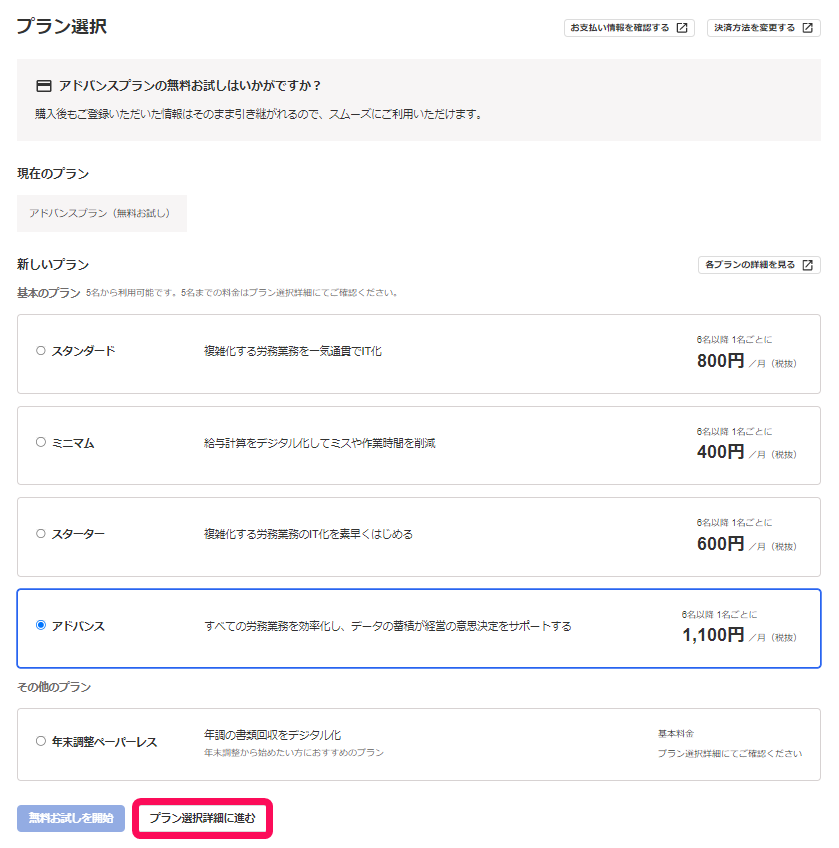Viewport: 839px width, 848px height.
Task: Select the アドバンス plan radio button
Action: tap(41, 625)
